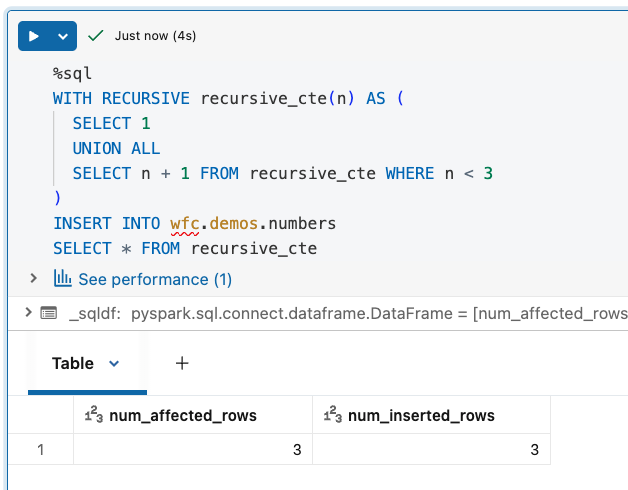Click the num_inserted_rows cell showing 3
The width and height of the screenshot is (628, 490).
431,450
